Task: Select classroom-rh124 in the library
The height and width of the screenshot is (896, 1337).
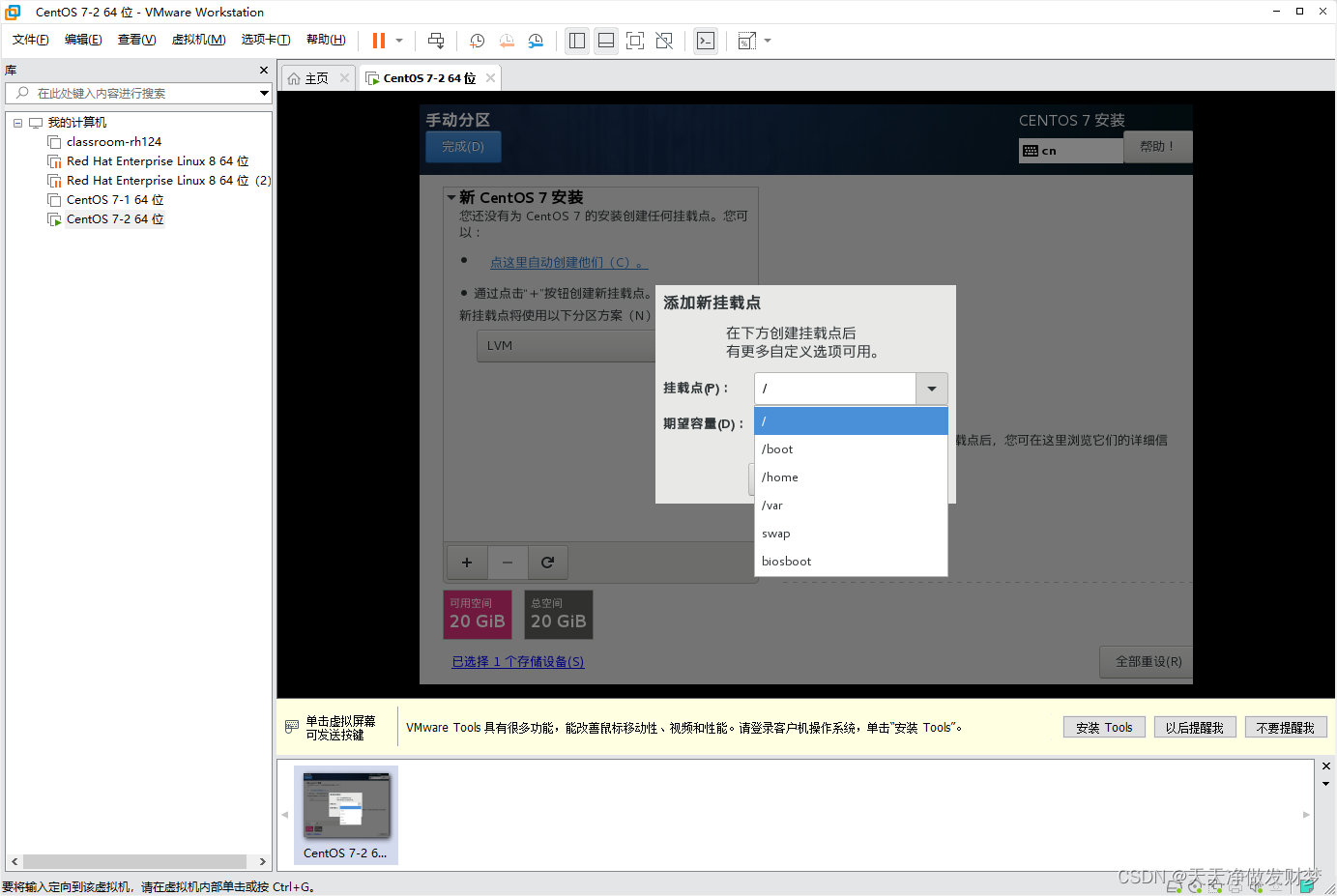Action: pyautogui.click(x=114, y=142)
